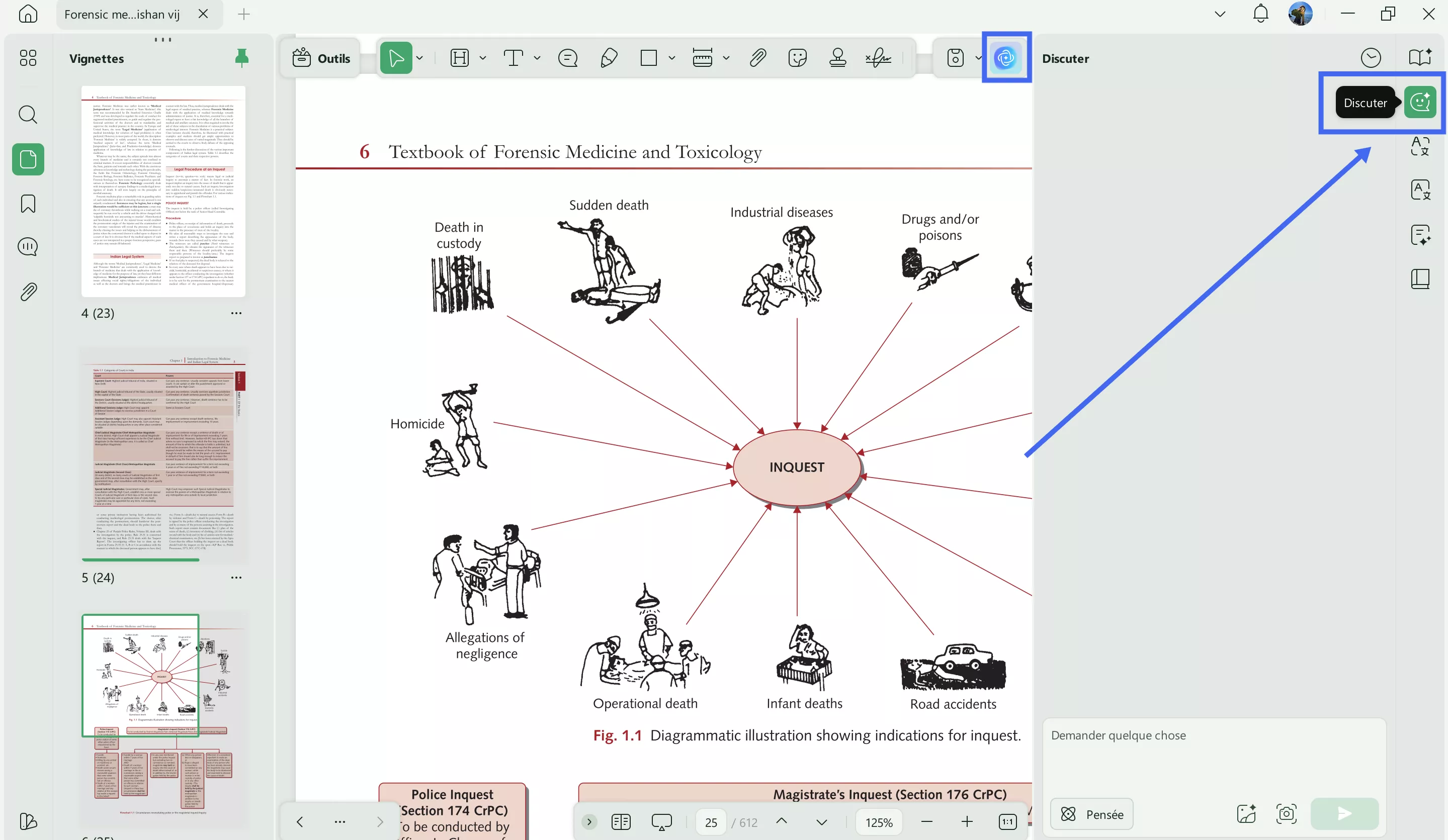Send the chat message with the arrow button
The width and height of the screenshot is (1448, 840).
coord(1344,813)
